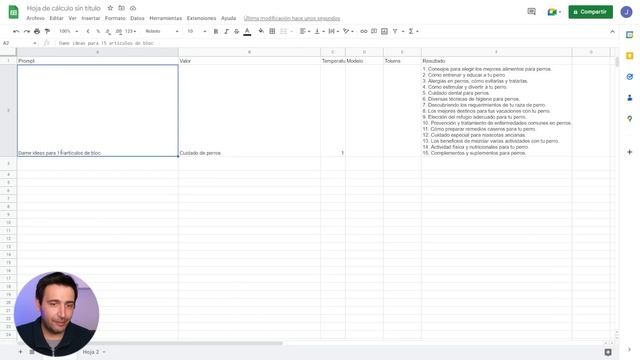
Task: Click the undo arrow icon
Action: point(16,31)
